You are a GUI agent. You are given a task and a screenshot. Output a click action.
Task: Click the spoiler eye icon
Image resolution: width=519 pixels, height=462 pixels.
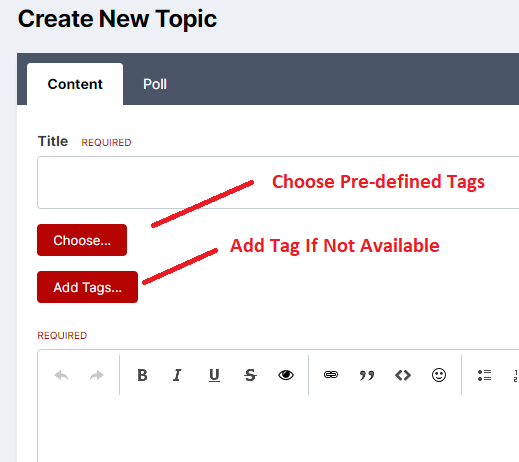click(286, 375)
